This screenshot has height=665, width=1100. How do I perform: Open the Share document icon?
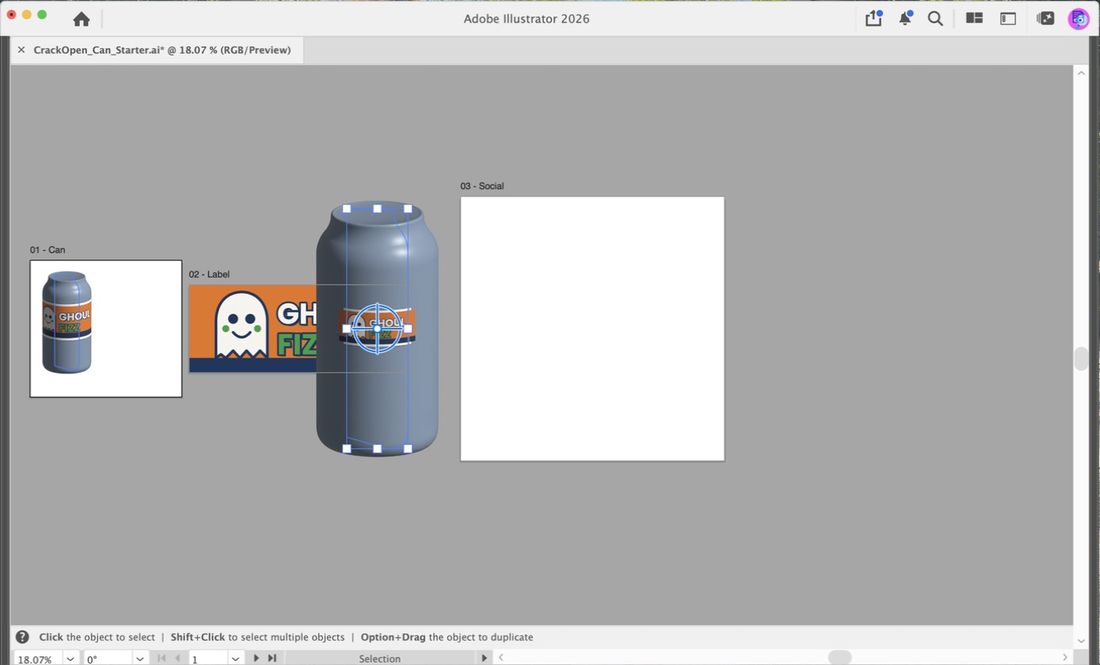coord(873,18)
